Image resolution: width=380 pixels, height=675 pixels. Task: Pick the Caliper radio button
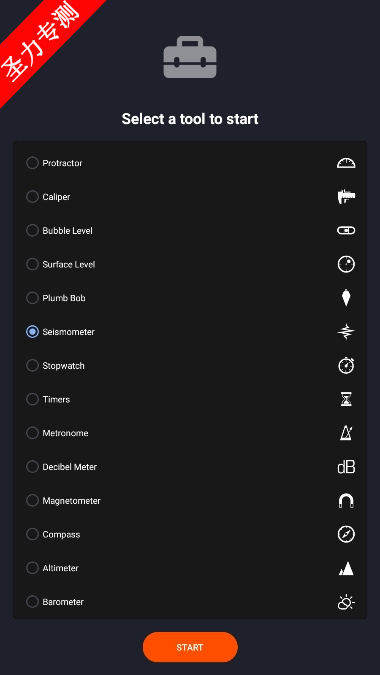[x=32, y=197]
